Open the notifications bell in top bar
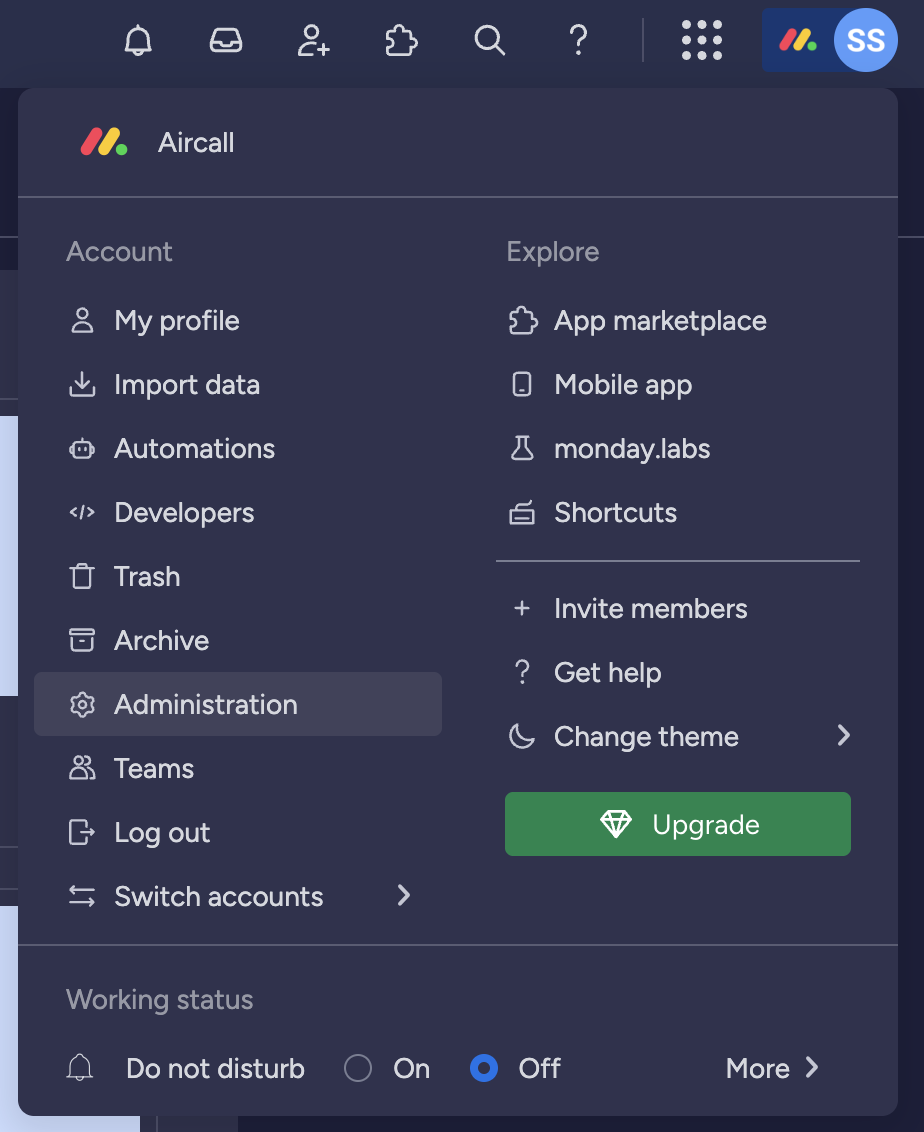 pos(138,40)
